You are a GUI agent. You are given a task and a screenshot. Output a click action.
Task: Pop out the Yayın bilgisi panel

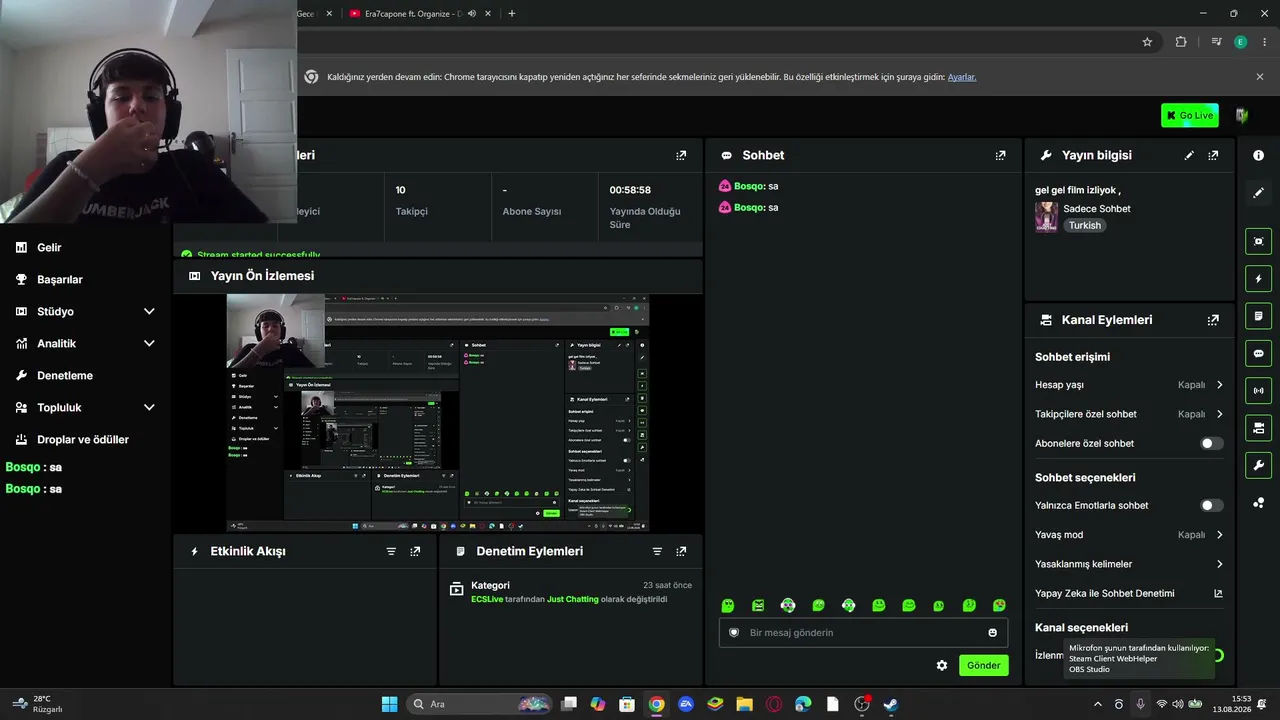tap(1213, 155)
